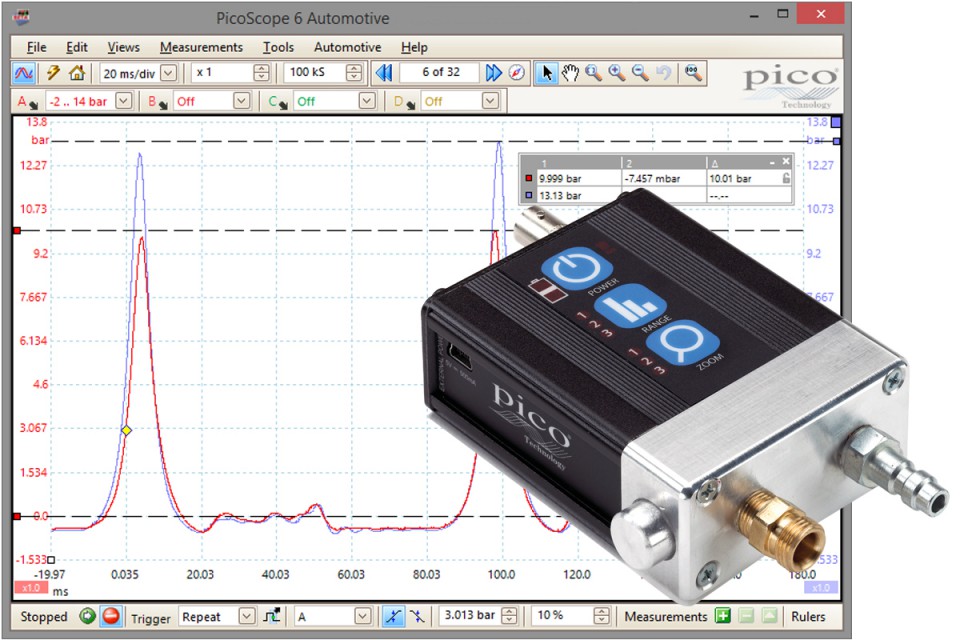
Task: Open the Measurements menu
Action: [201, 47]
